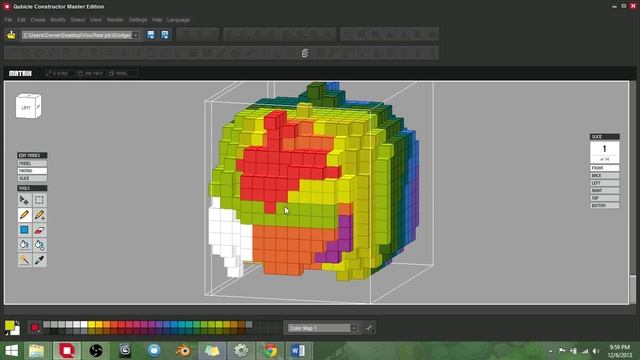The width and height of the screenshot is (640, 360).
Task: Select the eraser tool
Action: pos(39,230)
